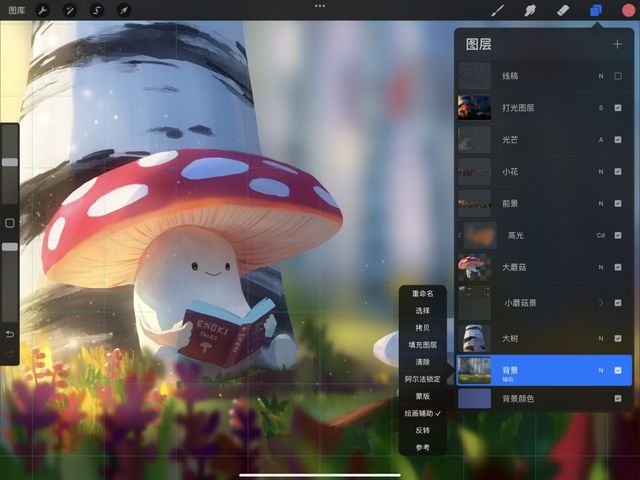
Task: Choose 重命名 in layer menu
Action: pyautogui.click(x=422, y=293)
